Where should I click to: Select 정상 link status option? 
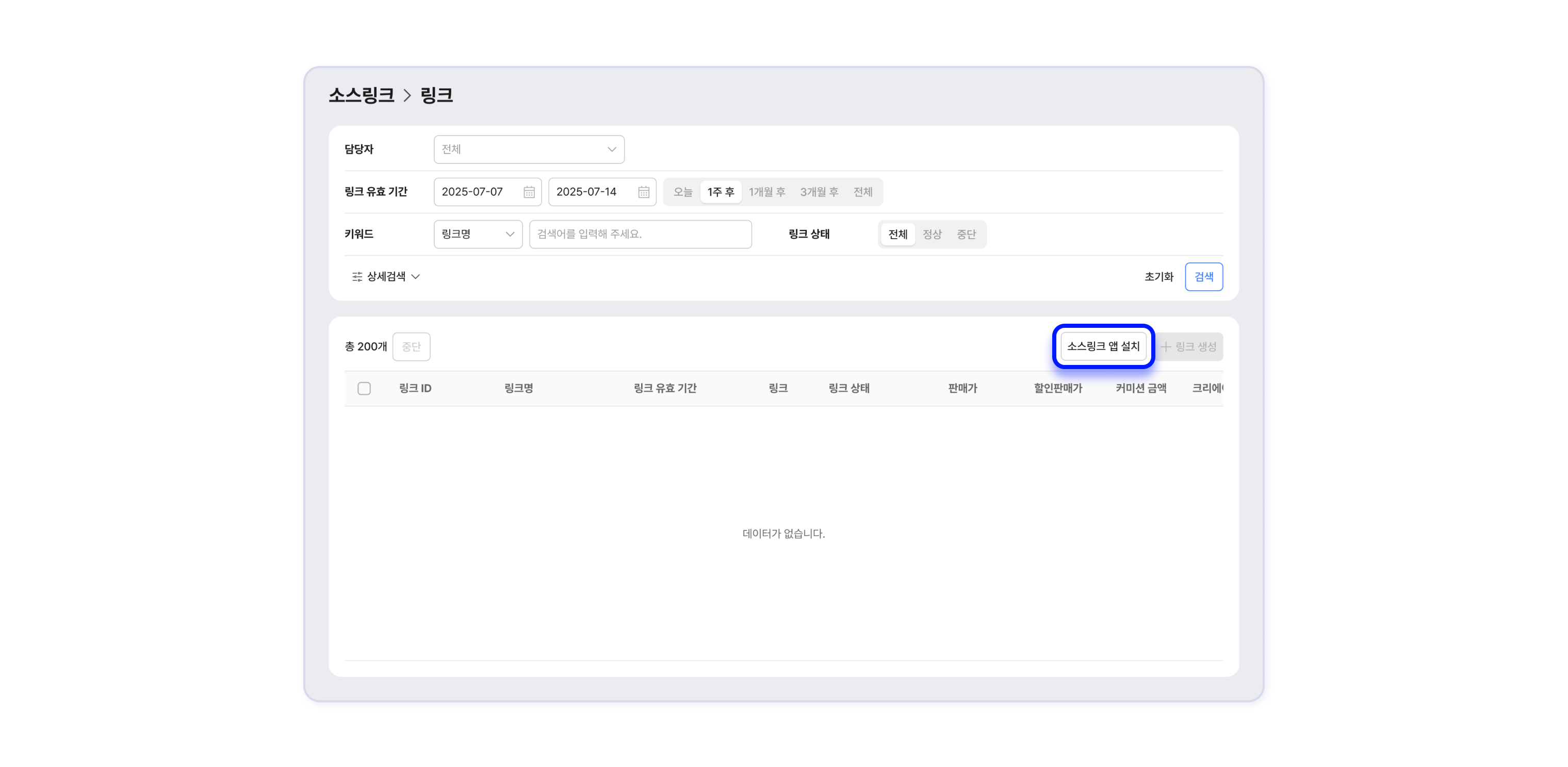[x=932, y=234]
